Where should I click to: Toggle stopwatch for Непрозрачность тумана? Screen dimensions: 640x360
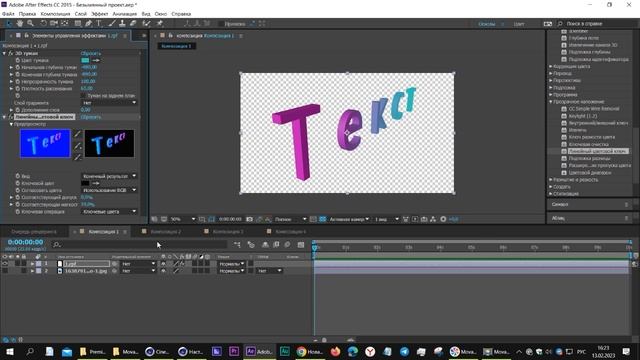[18, 82]
